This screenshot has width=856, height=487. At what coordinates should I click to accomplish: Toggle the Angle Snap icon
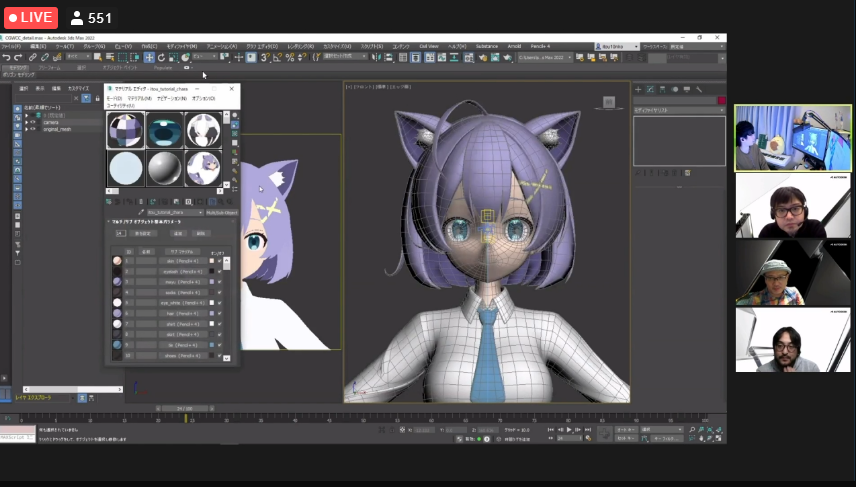277,57
